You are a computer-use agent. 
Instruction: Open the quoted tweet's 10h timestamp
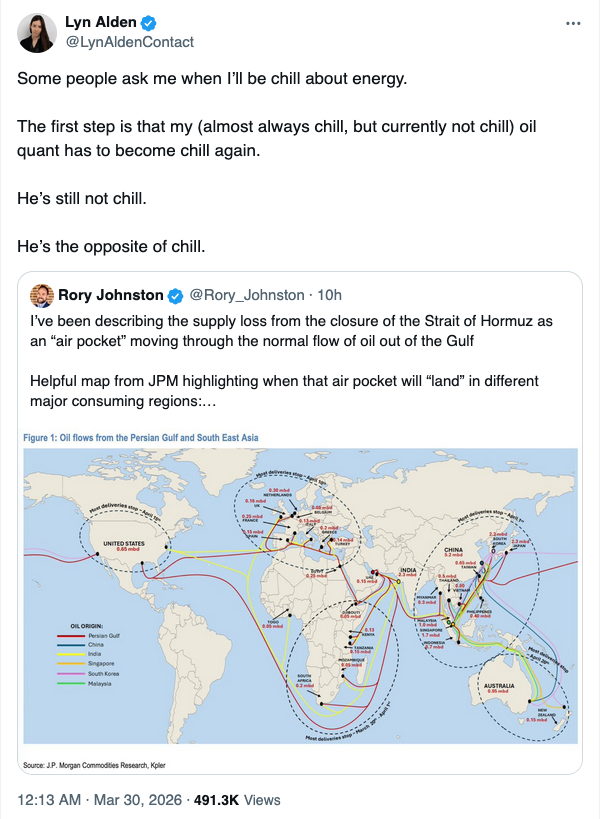pos(328,295)
